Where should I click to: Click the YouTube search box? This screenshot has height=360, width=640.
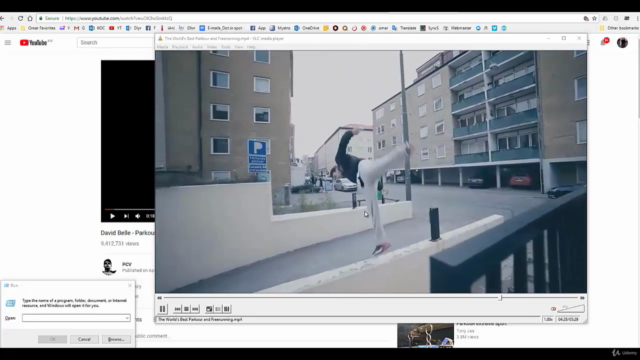116,42
